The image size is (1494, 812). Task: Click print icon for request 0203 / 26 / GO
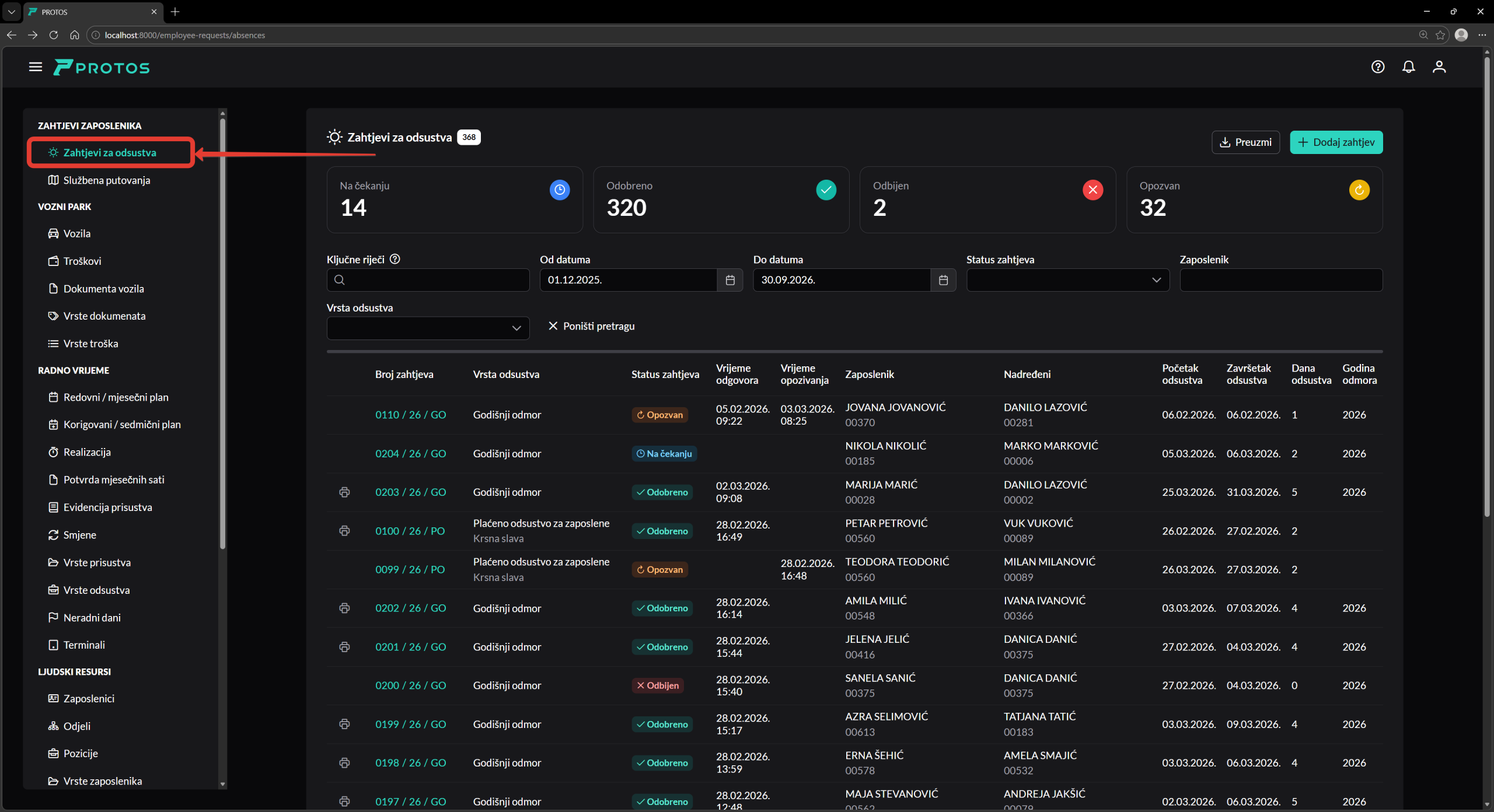tap(344, 492)
